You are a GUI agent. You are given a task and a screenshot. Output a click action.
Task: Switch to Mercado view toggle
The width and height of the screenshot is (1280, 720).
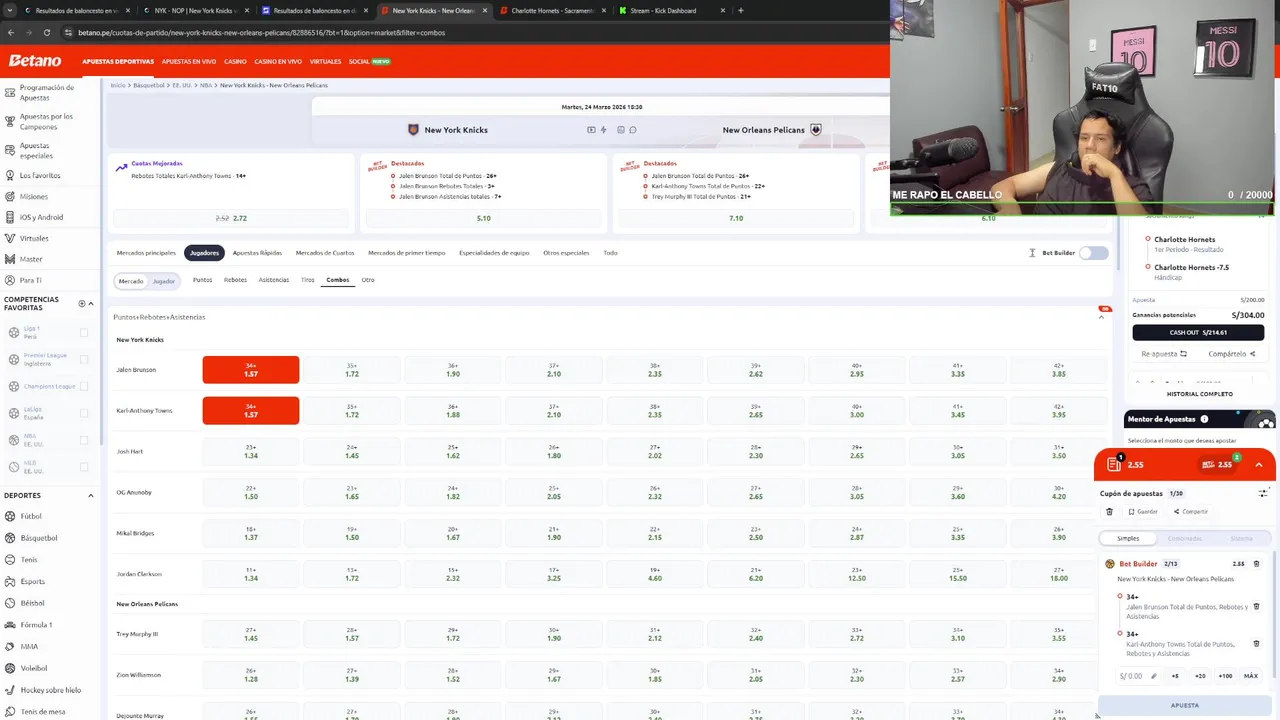[x=131, y=281]
